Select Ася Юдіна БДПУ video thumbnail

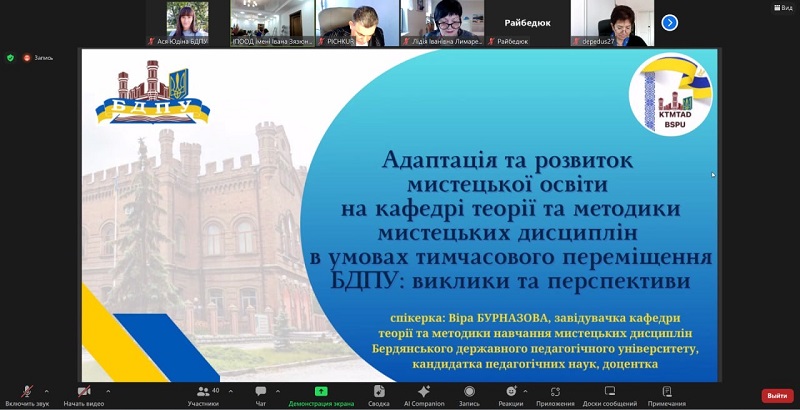188,23
